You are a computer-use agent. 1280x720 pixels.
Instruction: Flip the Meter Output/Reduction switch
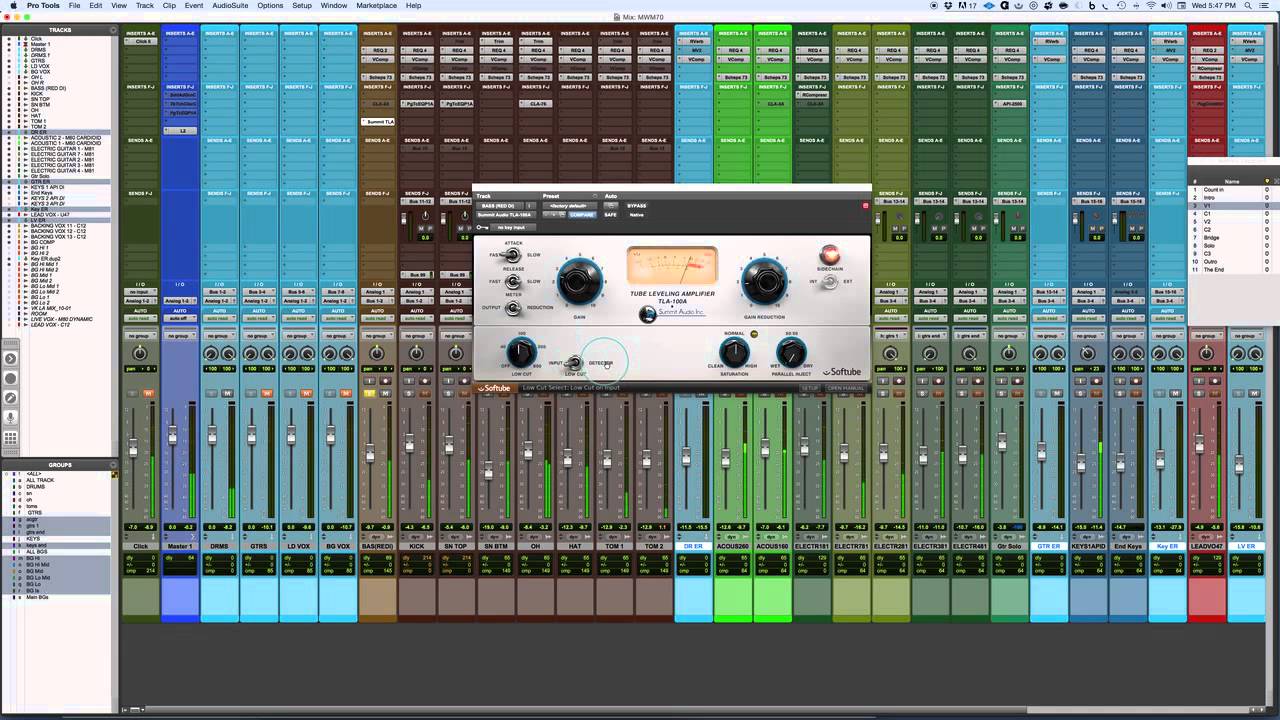512,307
